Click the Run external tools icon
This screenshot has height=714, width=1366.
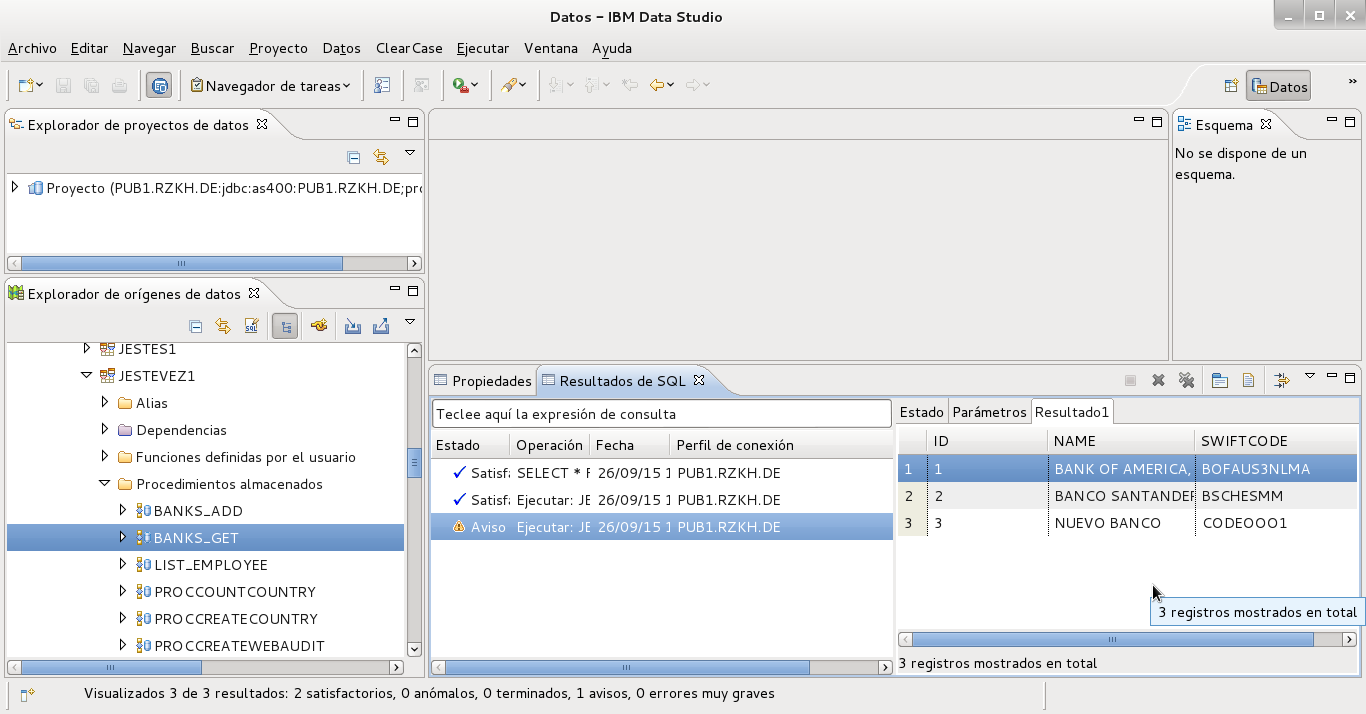pyautogui.click(x=459, y=86)
